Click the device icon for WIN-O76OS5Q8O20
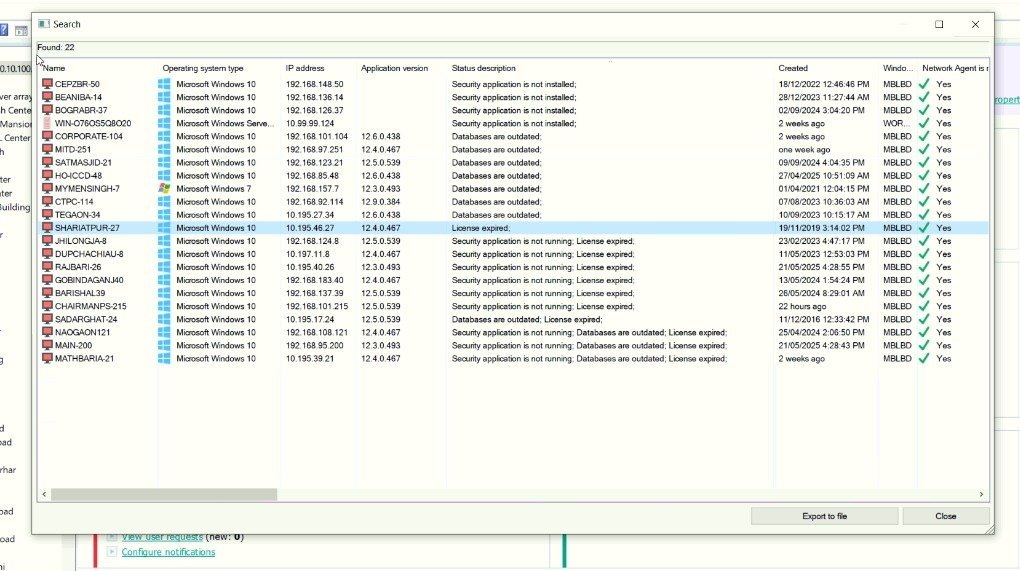 click(47, 123)
